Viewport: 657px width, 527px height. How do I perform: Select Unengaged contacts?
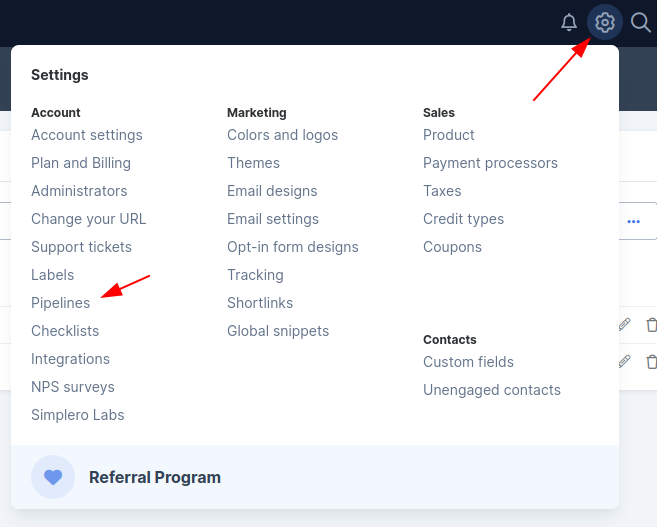click(x=491, y=390)
